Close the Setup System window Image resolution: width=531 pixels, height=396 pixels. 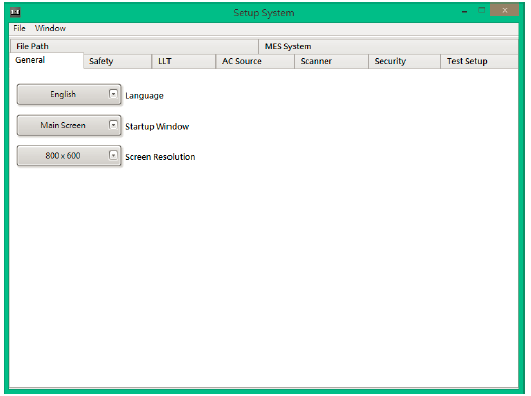coord(505,10)
